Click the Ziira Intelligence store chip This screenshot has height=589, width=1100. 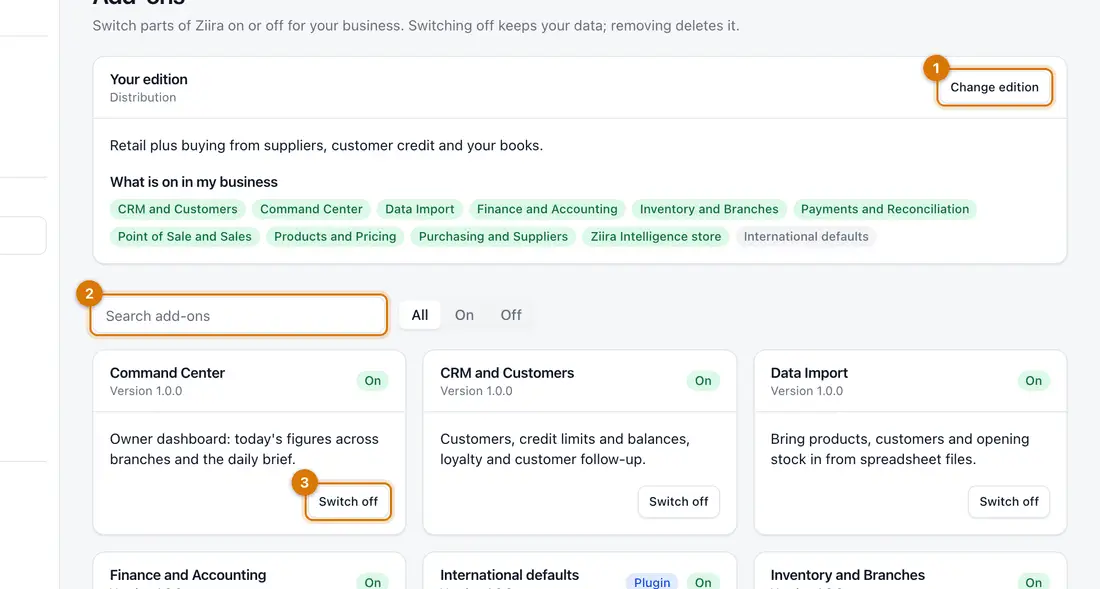click(x=656, y=236)
